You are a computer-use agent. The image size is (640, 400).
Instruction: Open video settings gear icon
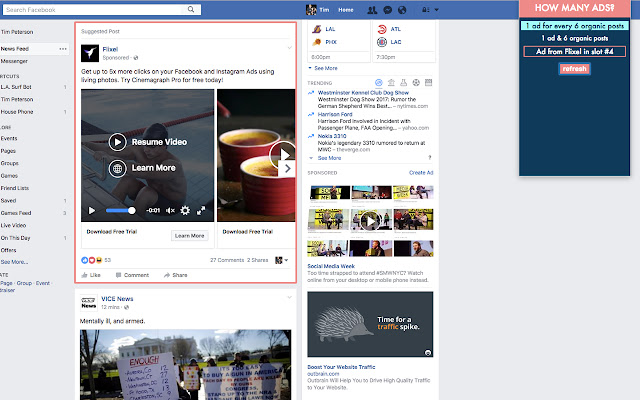(x=183, y=210)
